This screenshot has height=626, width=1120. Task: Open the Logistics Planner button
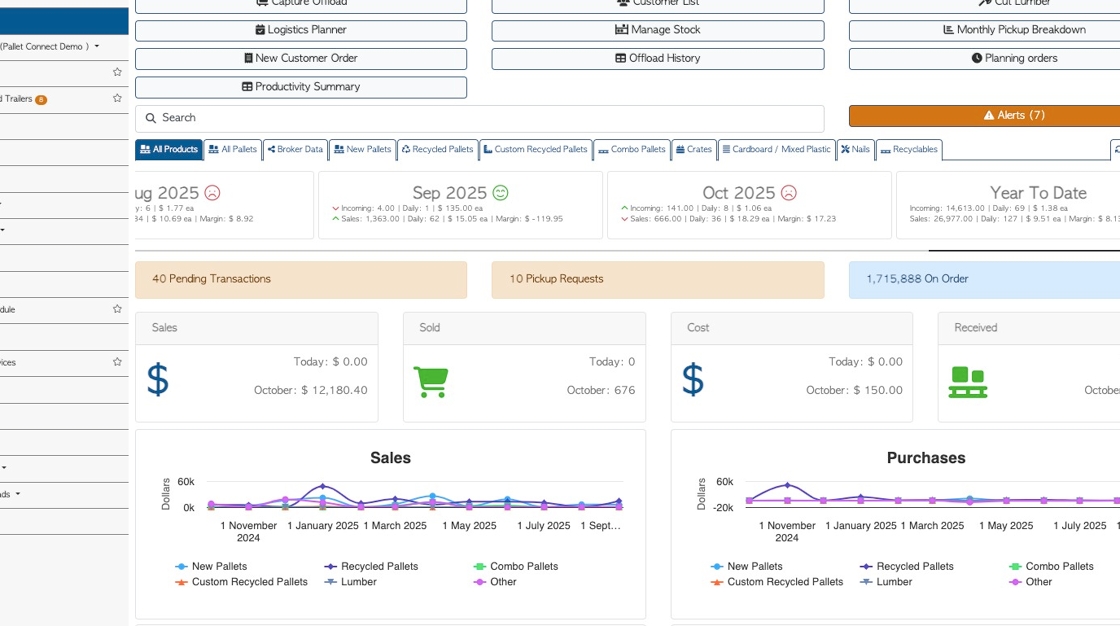(301, 30)
